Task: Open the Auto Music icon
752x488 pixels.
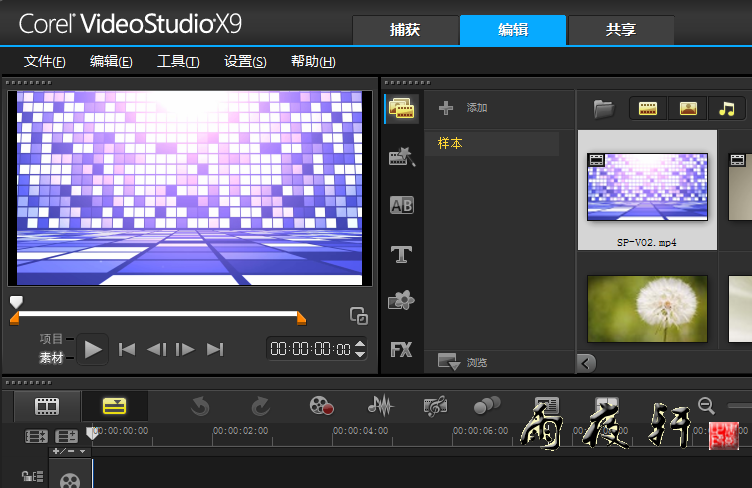Action: pos(435,405)
